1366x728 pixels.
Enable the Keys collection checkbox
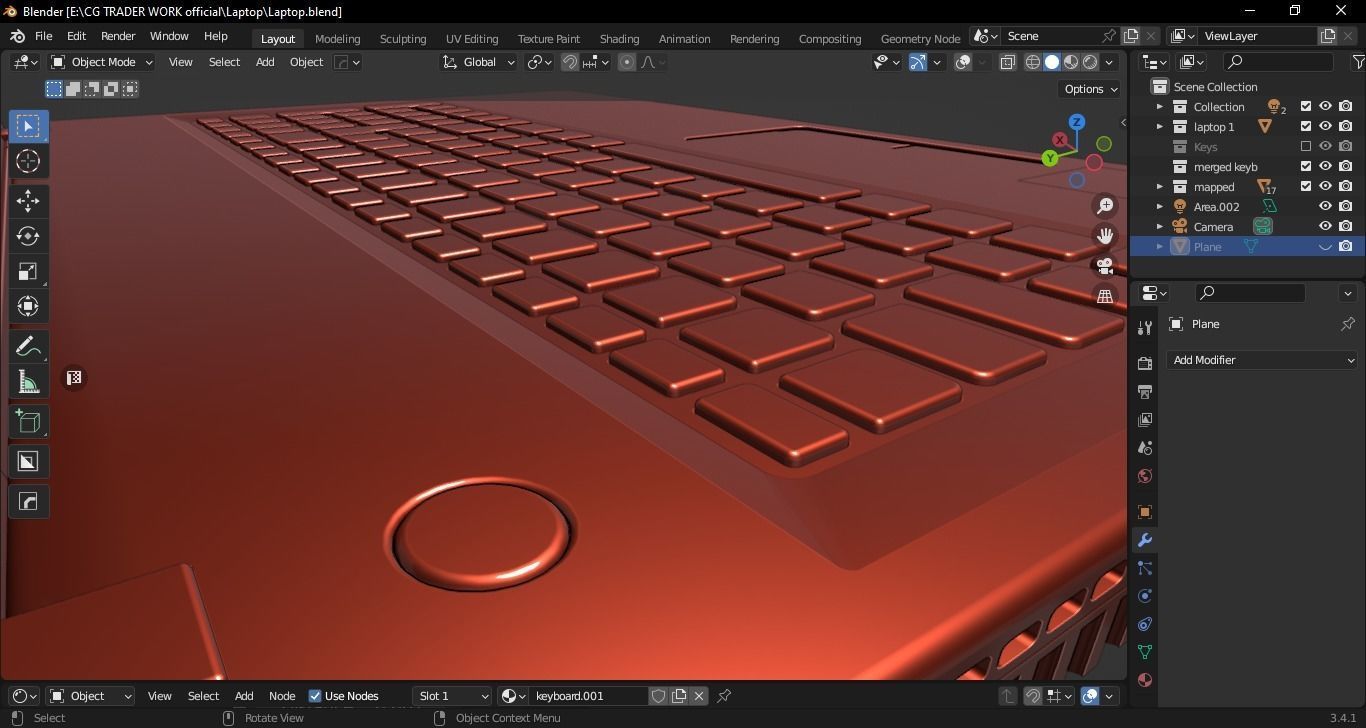point(1305,146)
